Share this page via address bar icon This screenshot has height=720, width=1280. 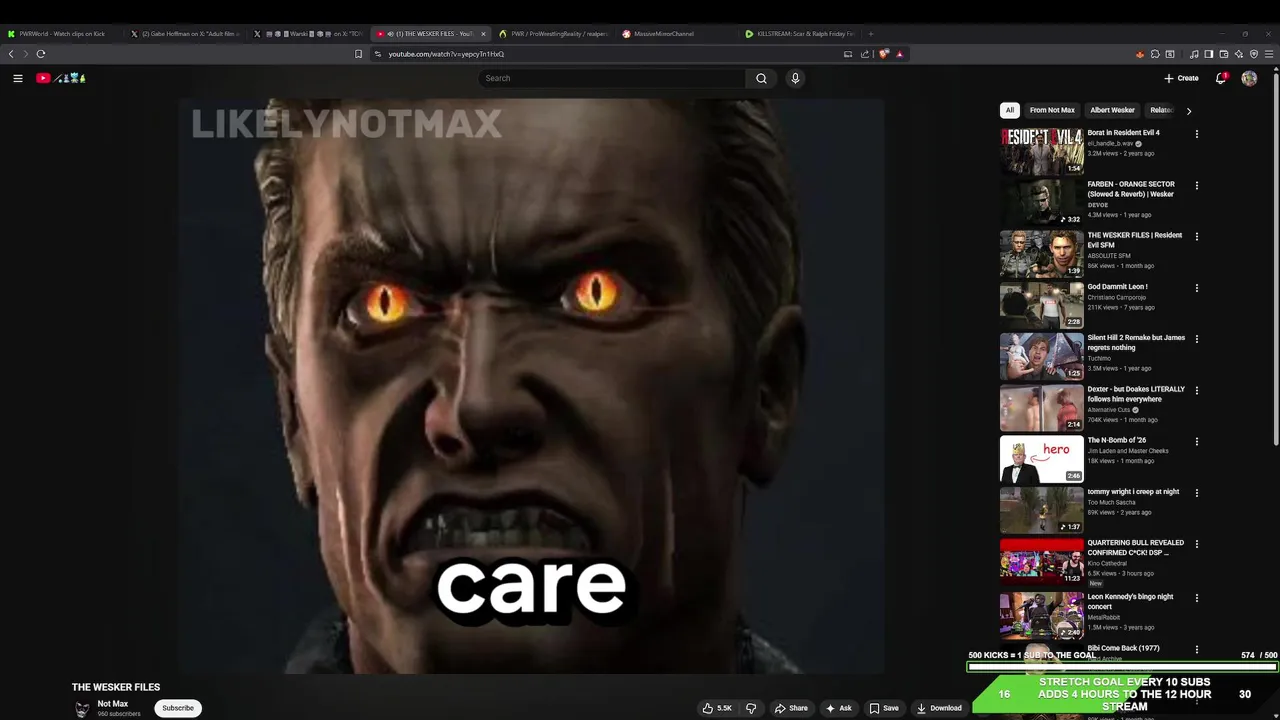[x=865, y=54]
